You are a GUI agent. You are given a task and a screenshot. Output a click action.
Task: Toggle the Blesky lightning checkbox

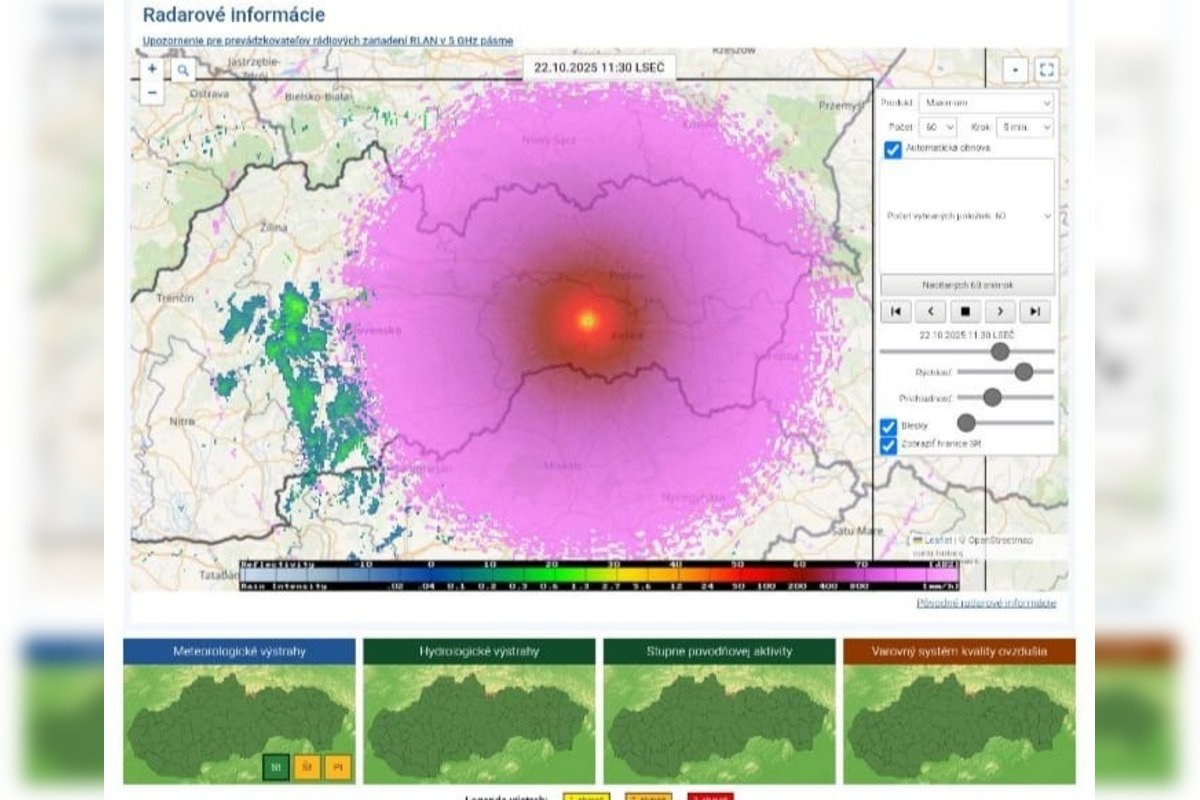886,424
